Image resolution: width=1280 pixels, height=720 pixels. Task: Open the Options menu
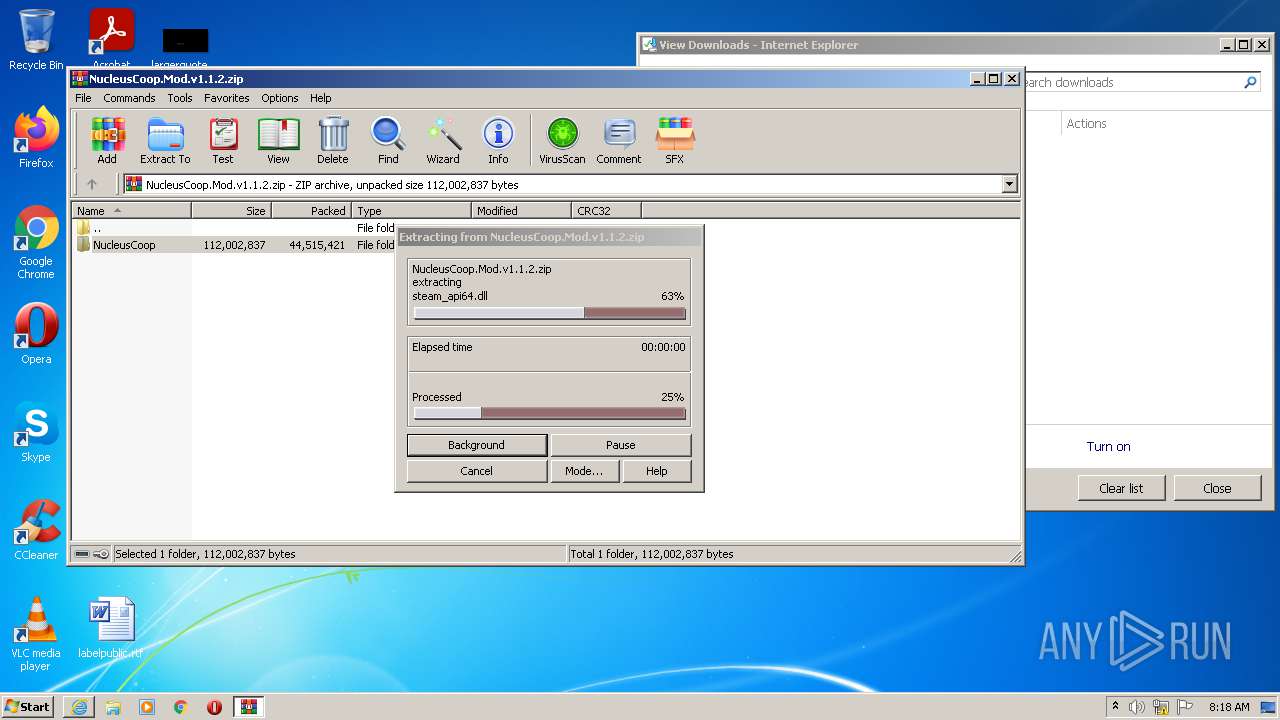click(280, 98)
